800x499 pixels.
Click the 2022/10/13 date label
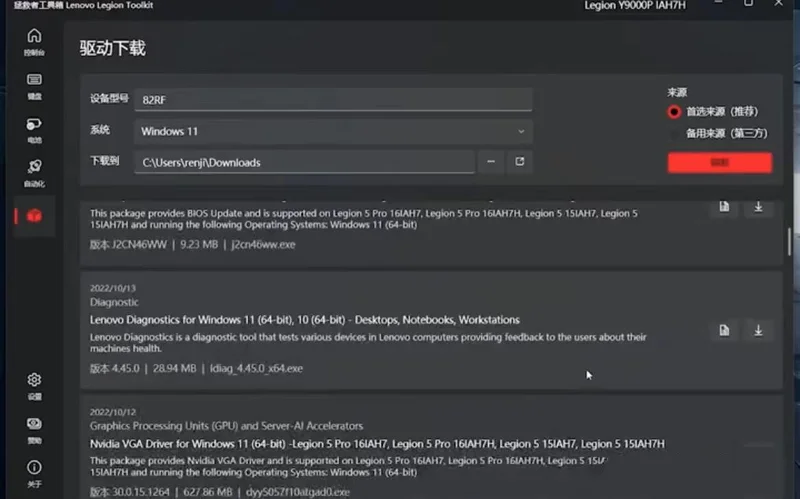(x=113, y=288)
